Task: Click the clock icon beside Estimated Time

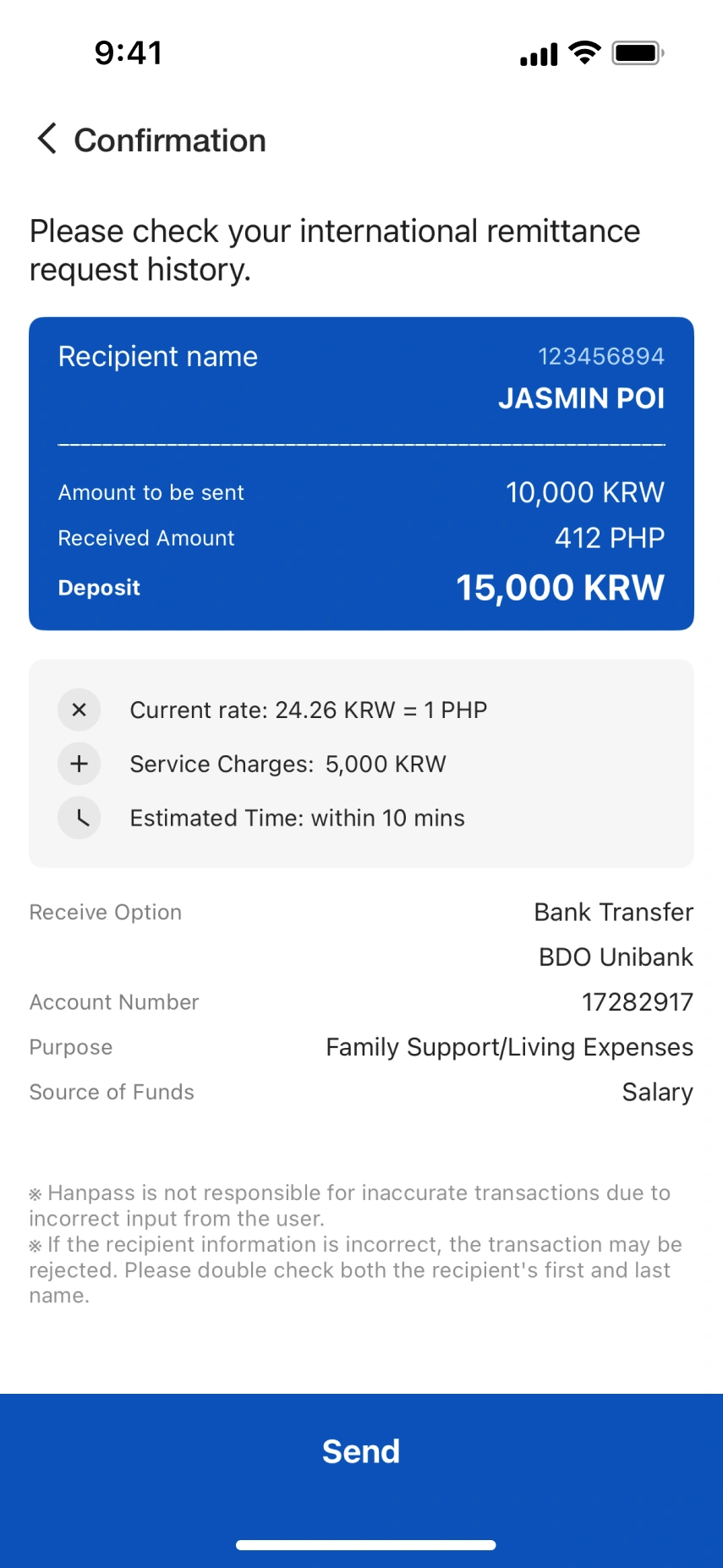Action: tap(79, 818)
